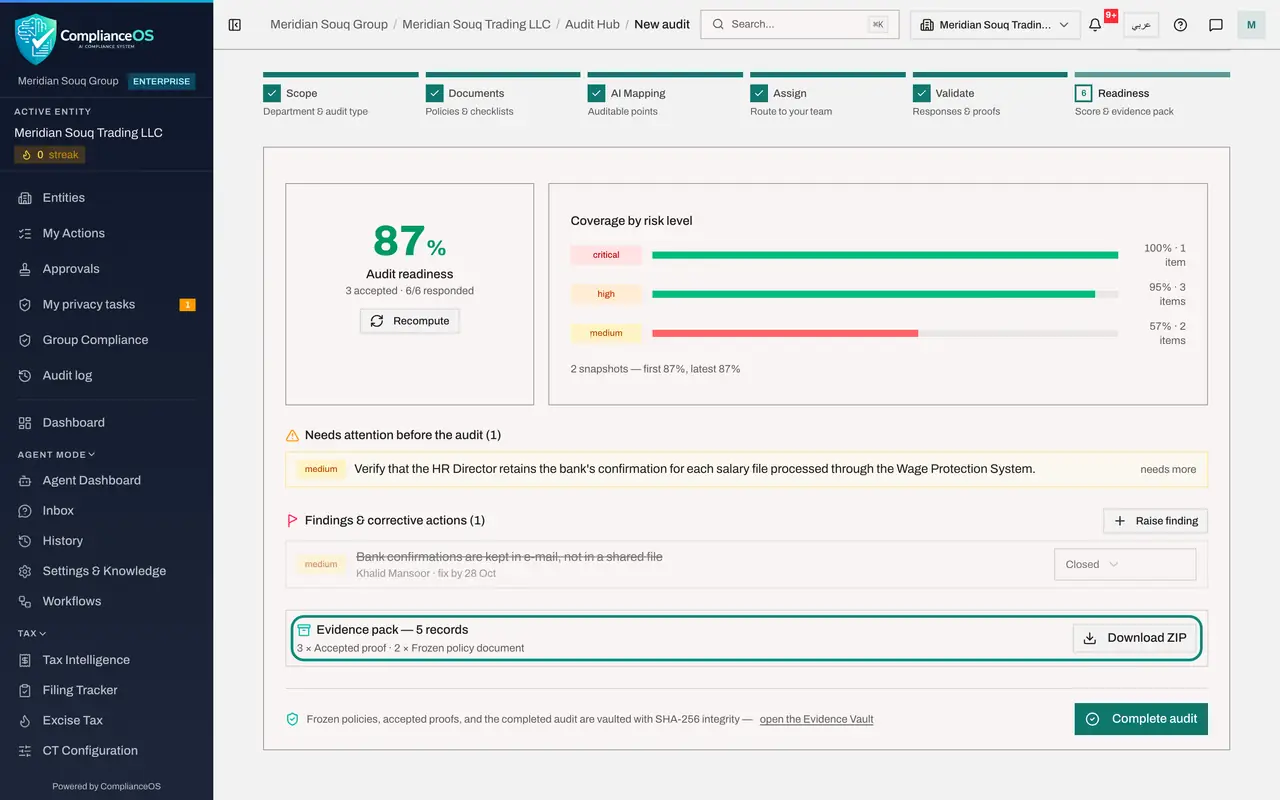Open the Meridian Souq Trading entity dropdown
Image resolution: width=1280 pixels, height=800 pixels.
(995, 25)
